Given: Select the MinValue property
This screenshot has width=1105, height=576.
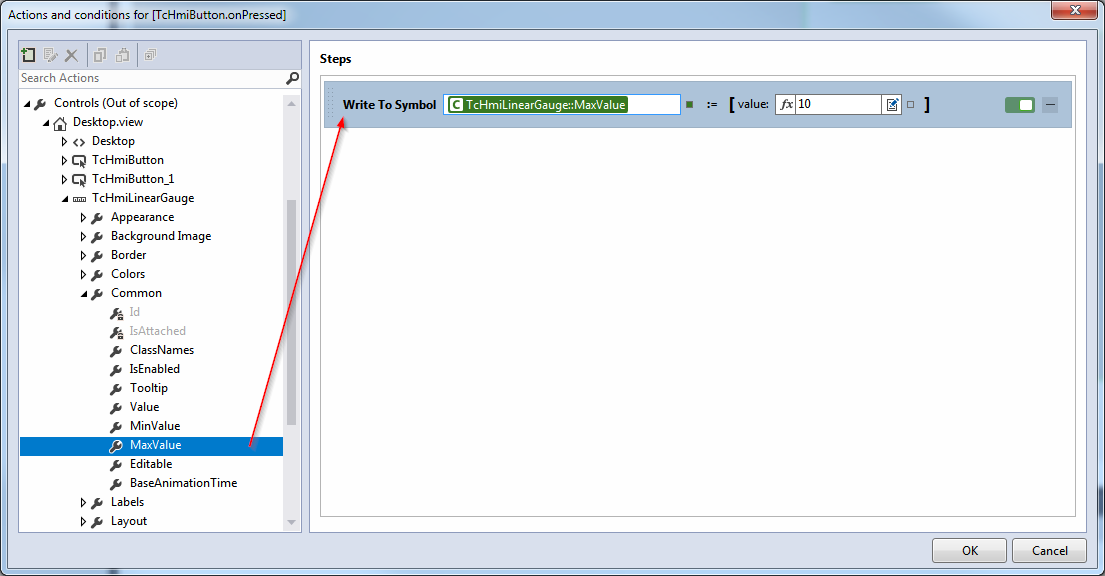Looking at the screenshot, I should click(x=155, y=426).
